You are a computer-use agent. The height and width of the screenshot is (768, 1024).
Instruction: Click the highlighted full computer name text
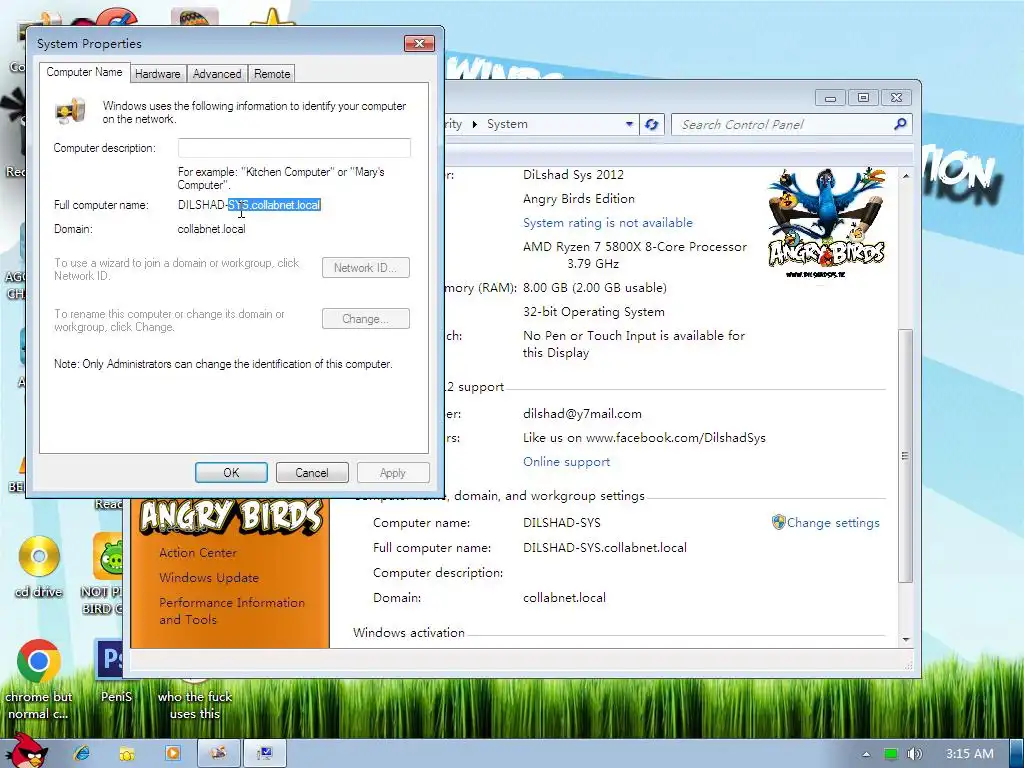point(274,205)
